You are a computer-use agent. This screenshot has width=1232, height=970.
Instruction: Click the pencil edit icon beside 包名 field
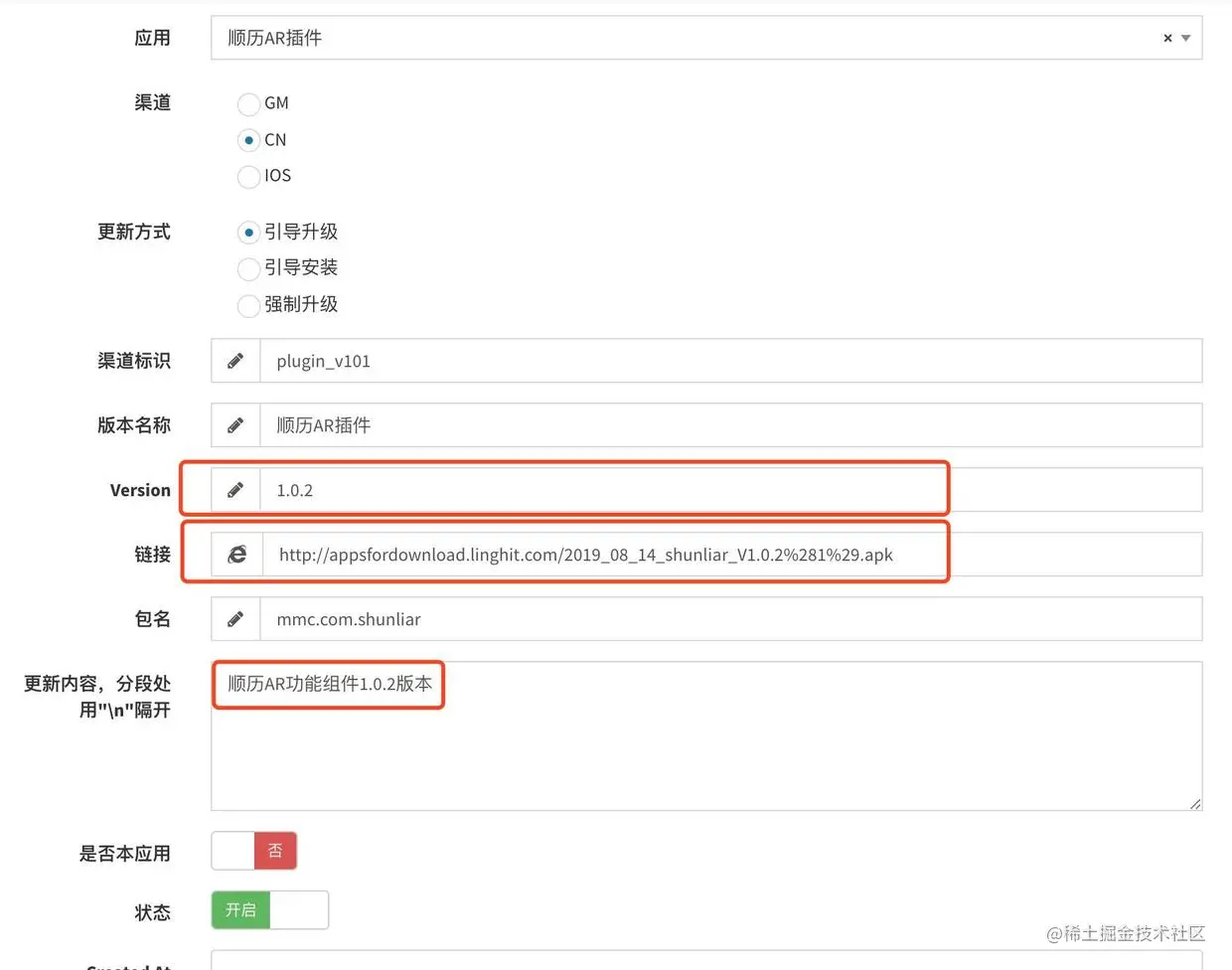tap(235, 618)
